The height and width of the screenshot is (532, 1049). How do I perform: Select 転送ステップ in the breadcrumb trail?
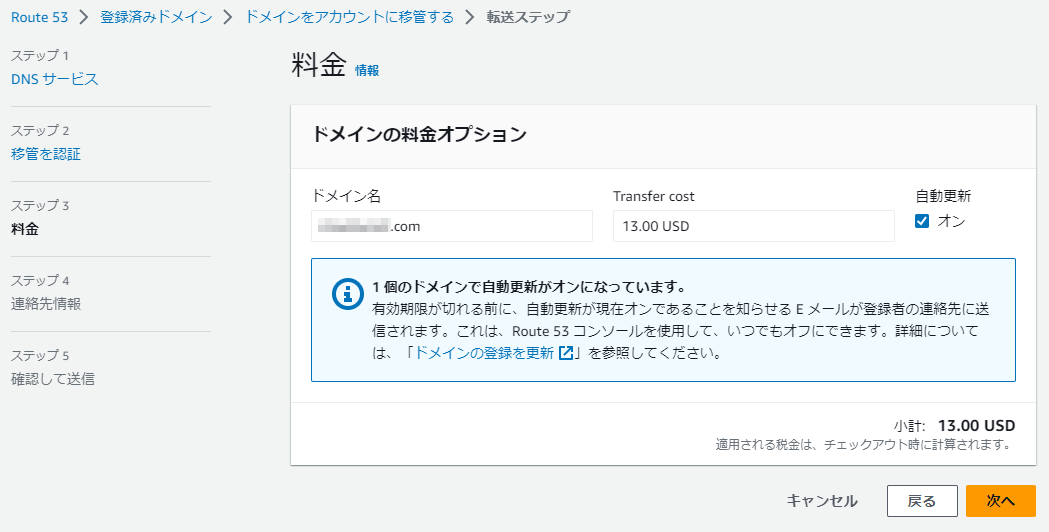pos(530,18)
